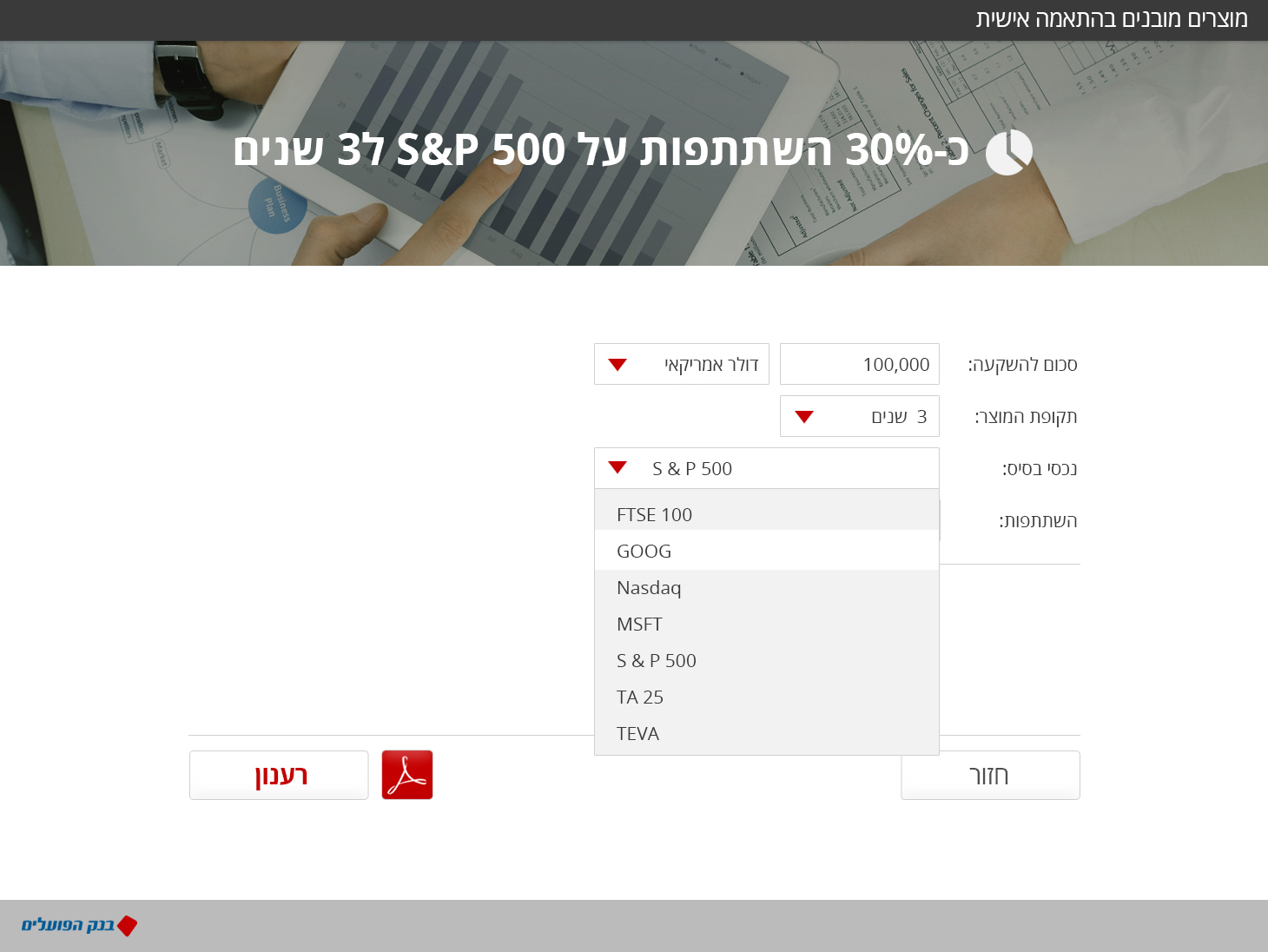Screen dimensions: 1268x952
Task: Click the מוצרים מובנים בהתאמה אישית header title
Action: coord(1112,19)
